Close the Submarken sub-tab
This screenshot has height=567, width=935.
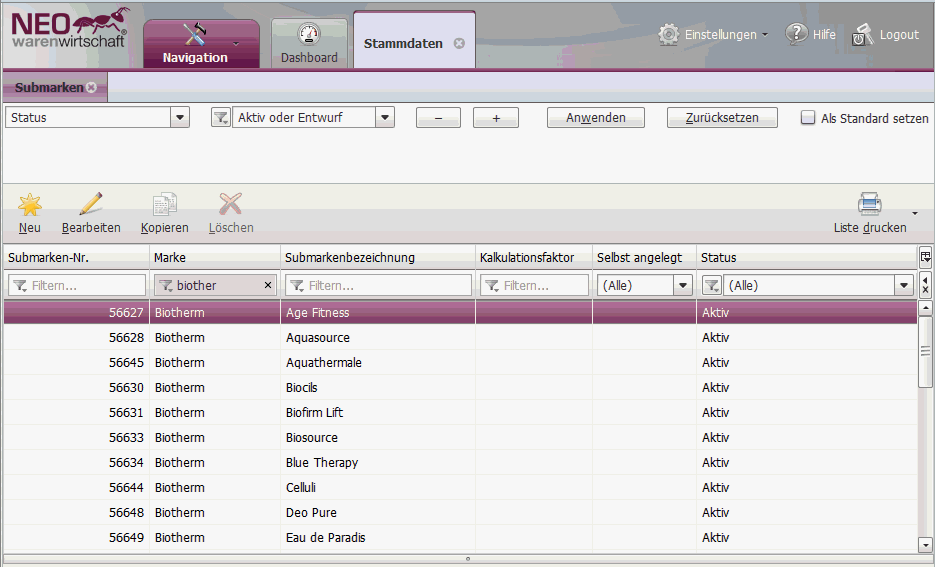(91, 88)
